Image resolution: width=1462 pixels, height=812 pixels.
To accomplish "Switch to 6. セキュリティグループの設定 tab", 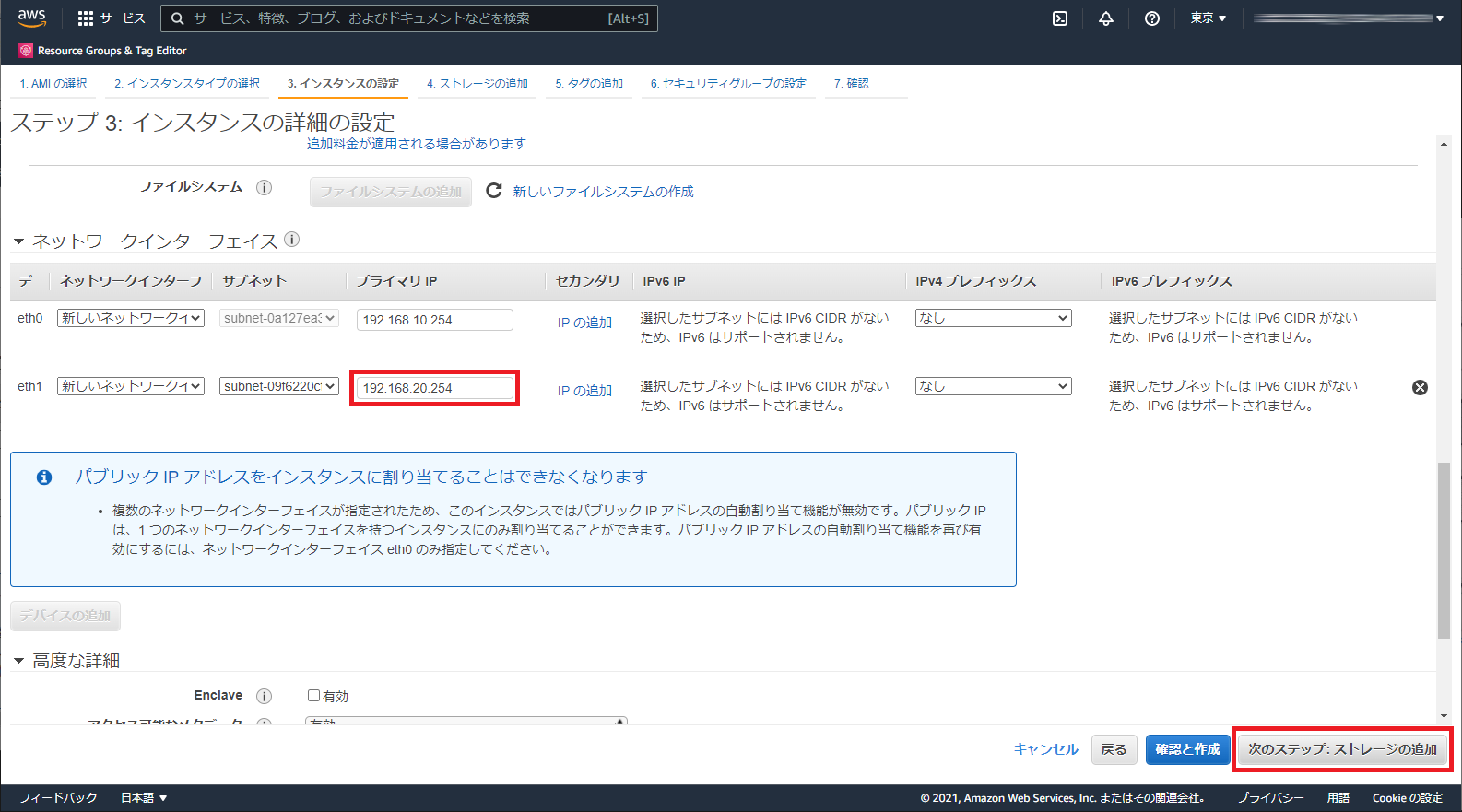I will [728, 84].
